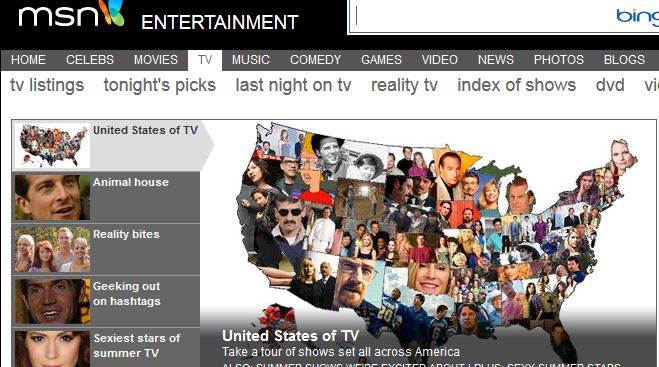Click Sexiest stars of summer TV thumbnail
Viewport: 659px width, 367px height.
coord(52,349)
